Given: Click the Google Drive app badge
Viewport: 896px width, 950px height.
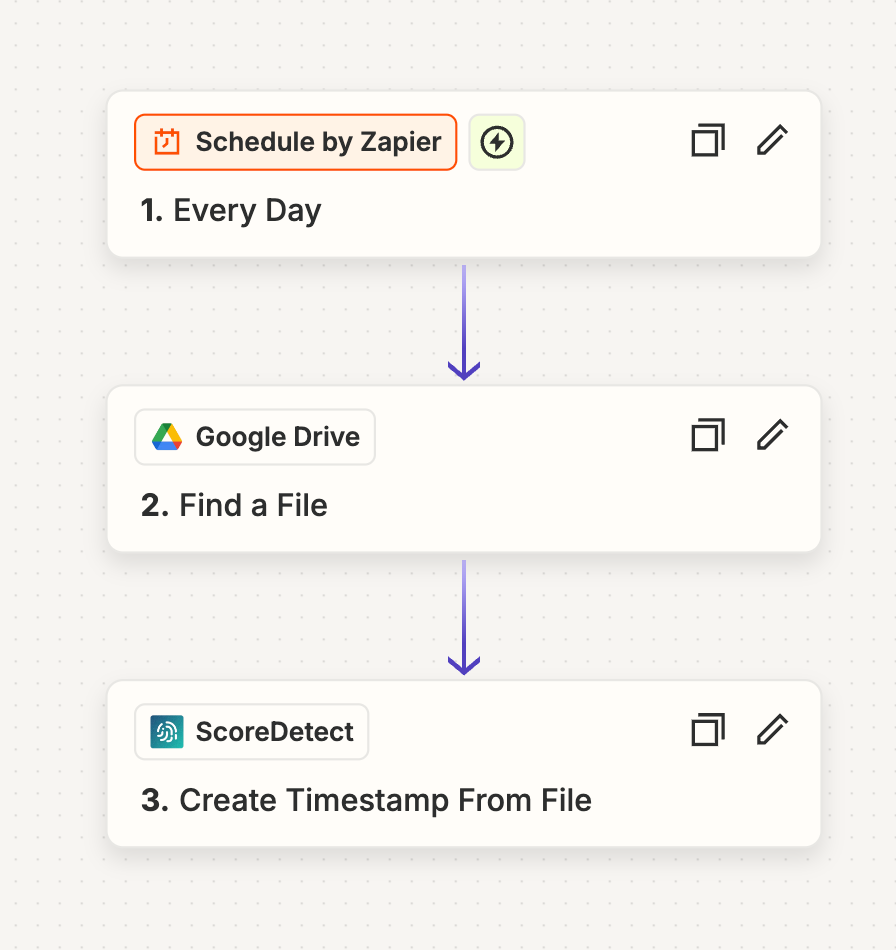Looking at the screenshot, I should coord(255,437).
